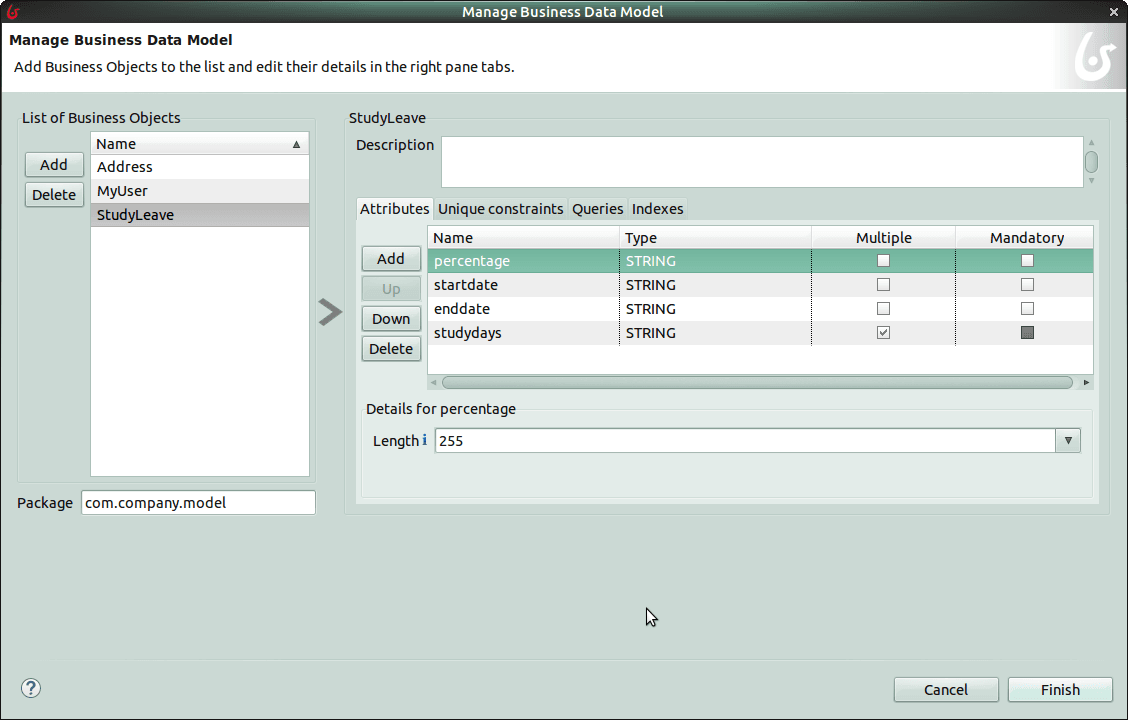Switch to the Unique constraints tab

500,209
